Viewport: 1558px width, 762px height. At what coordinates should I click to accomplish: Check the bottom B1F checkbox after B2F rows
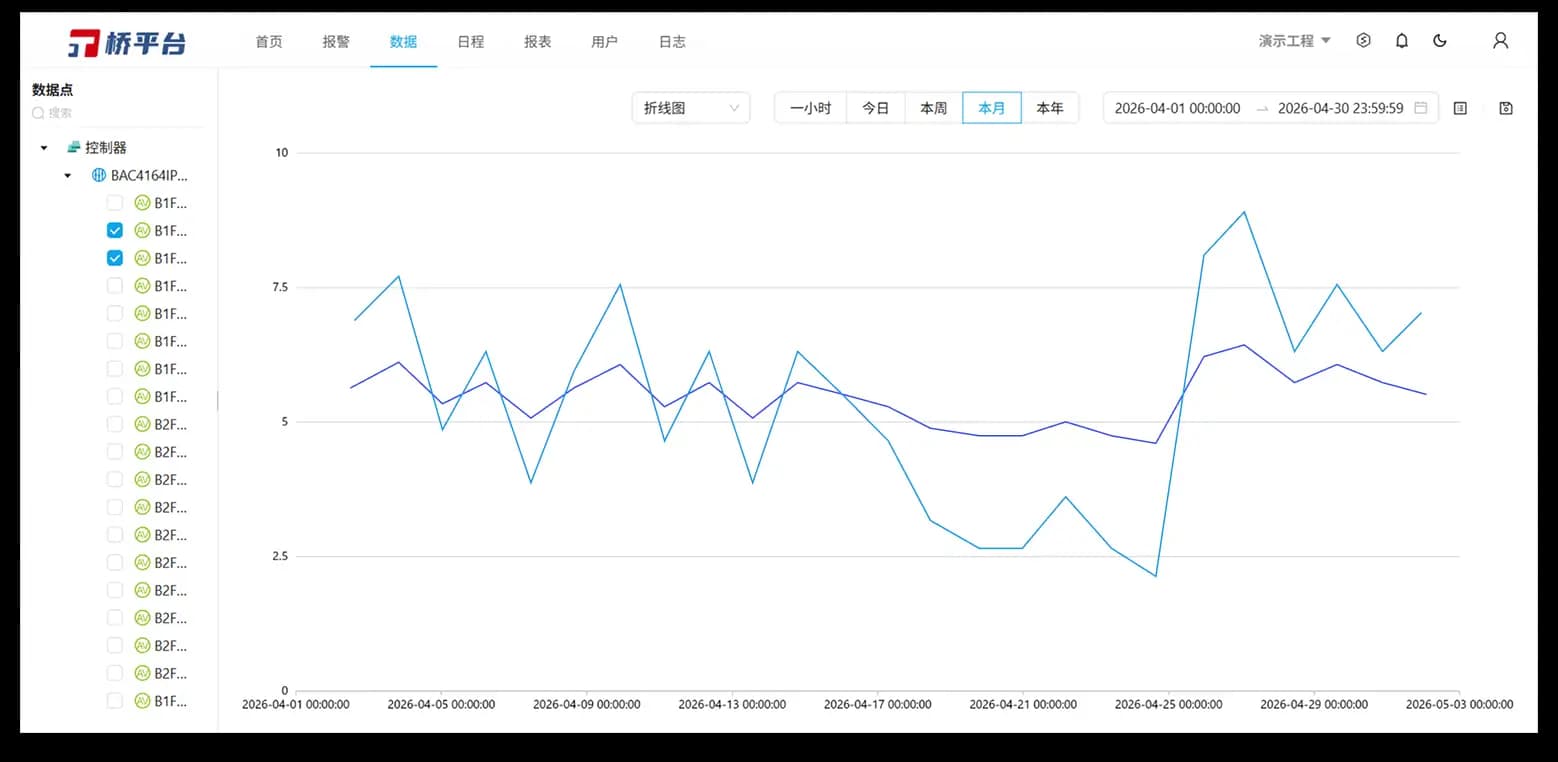[x=115, y=701]
